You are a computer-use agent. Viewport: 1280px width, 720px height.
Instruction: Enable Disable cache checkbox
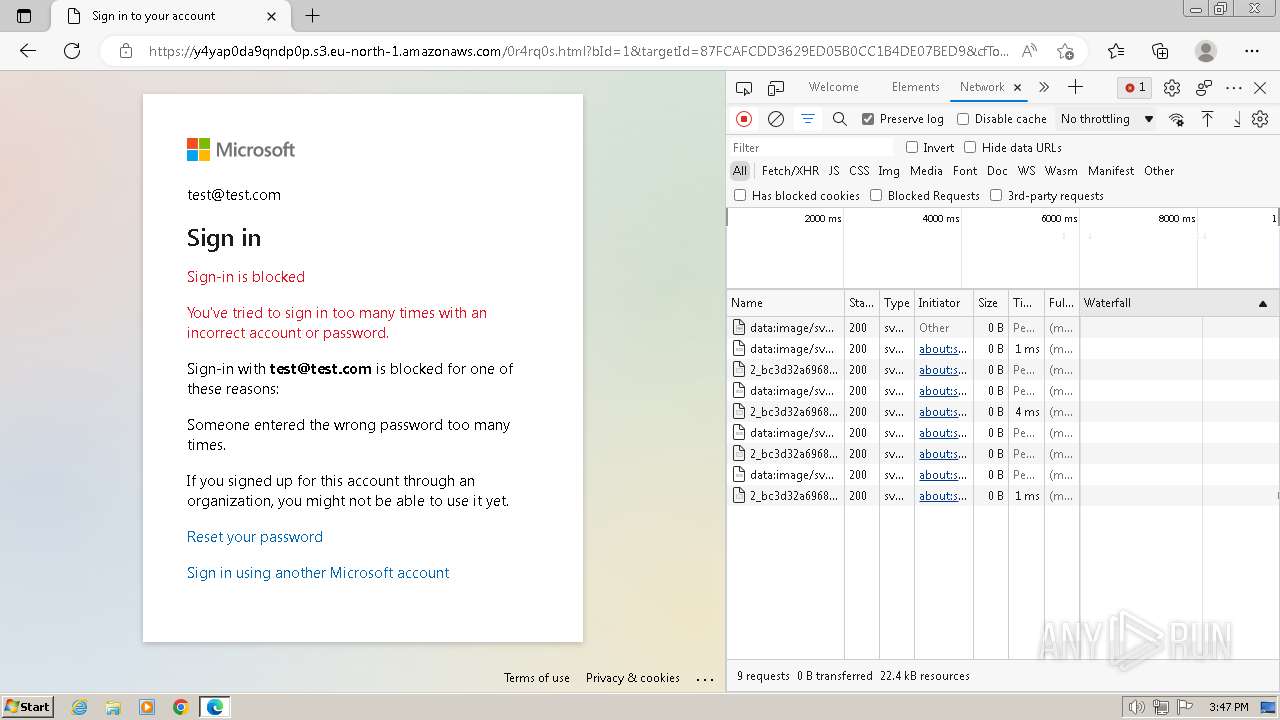coord(963,119)
